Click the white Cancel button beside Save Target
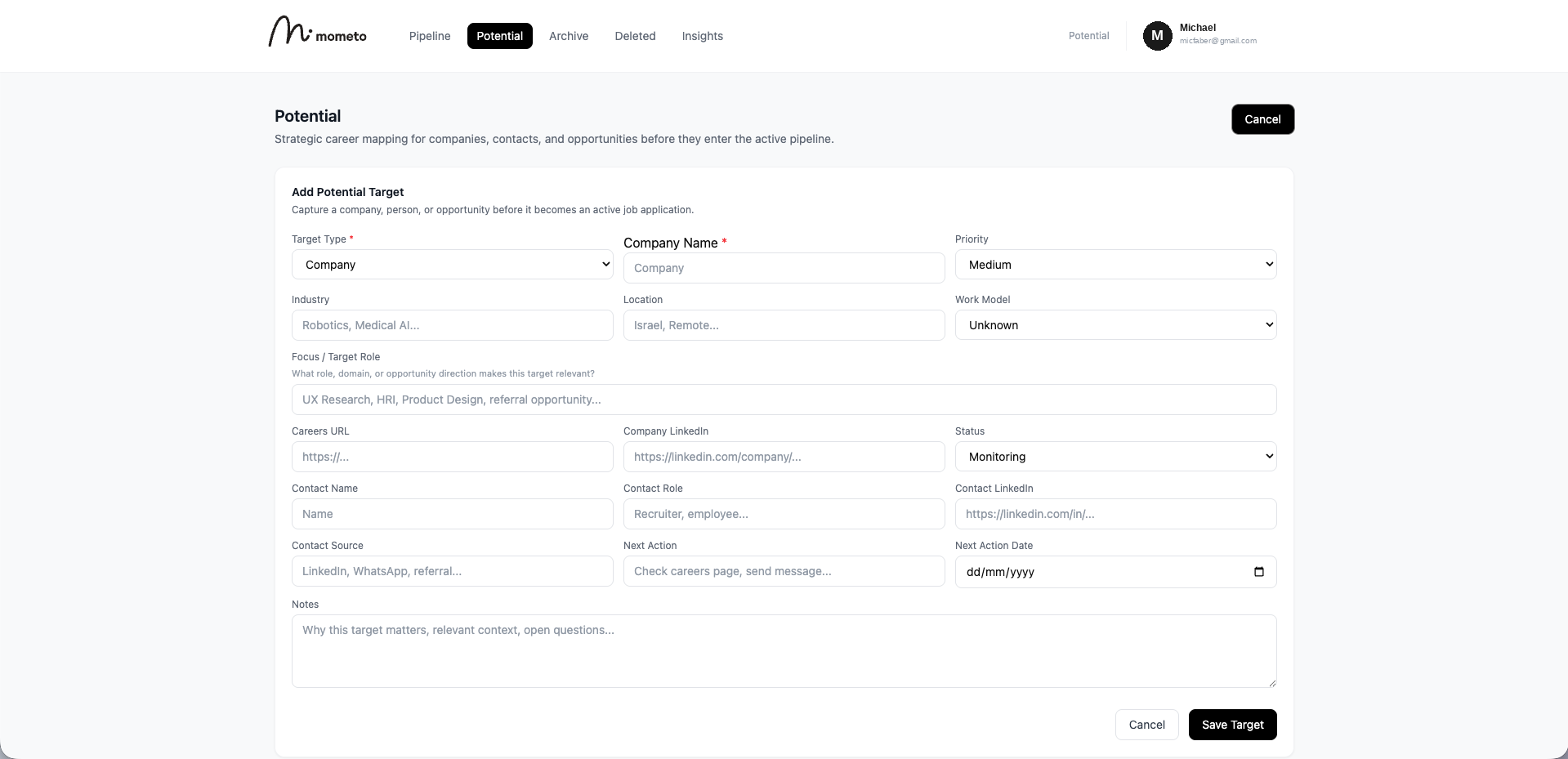Screen dimensions: 1568x759 click(1146, 725)
